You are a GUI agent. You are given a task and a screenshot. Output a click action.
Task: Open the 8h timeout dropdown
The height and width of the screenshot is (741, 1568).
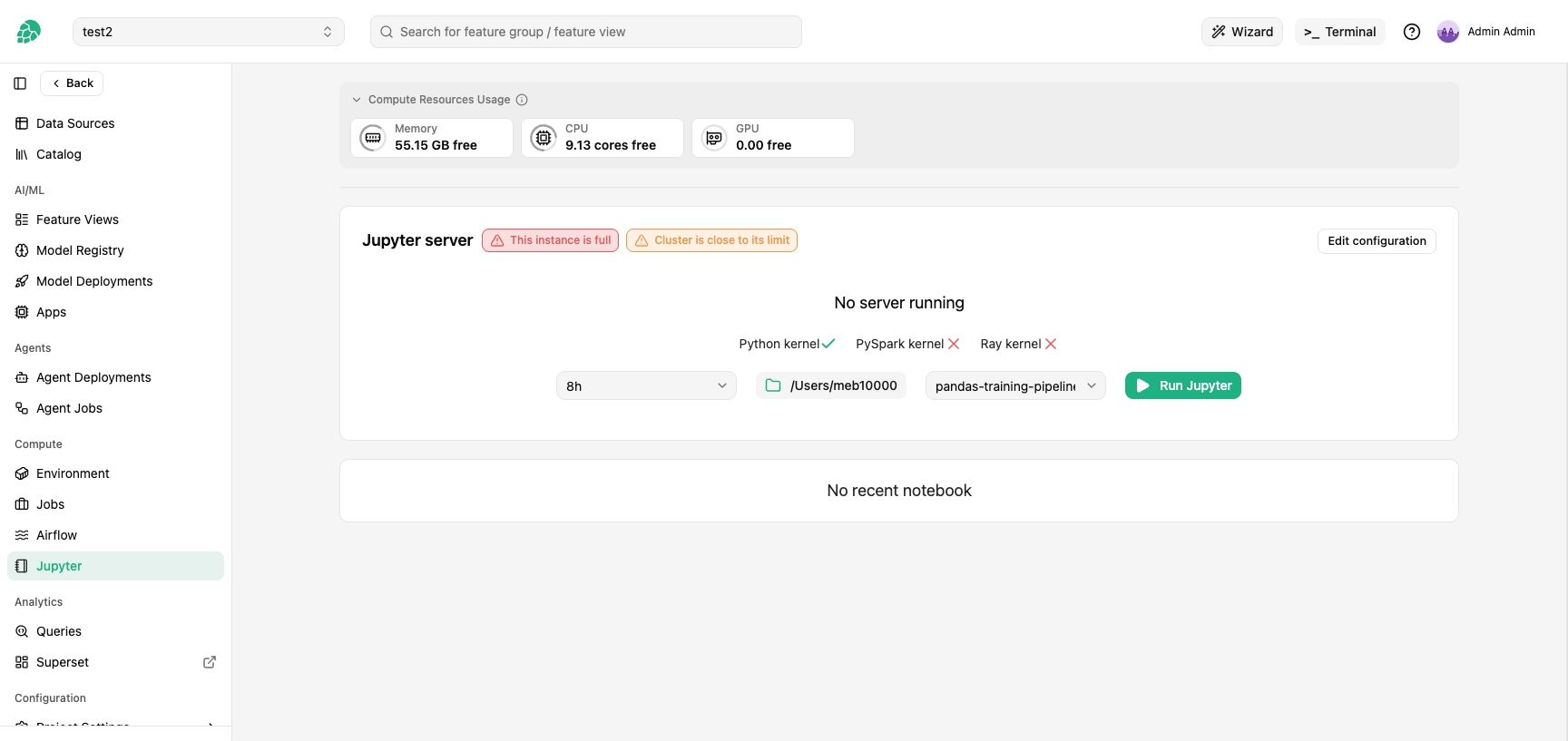tap(646, 385)
